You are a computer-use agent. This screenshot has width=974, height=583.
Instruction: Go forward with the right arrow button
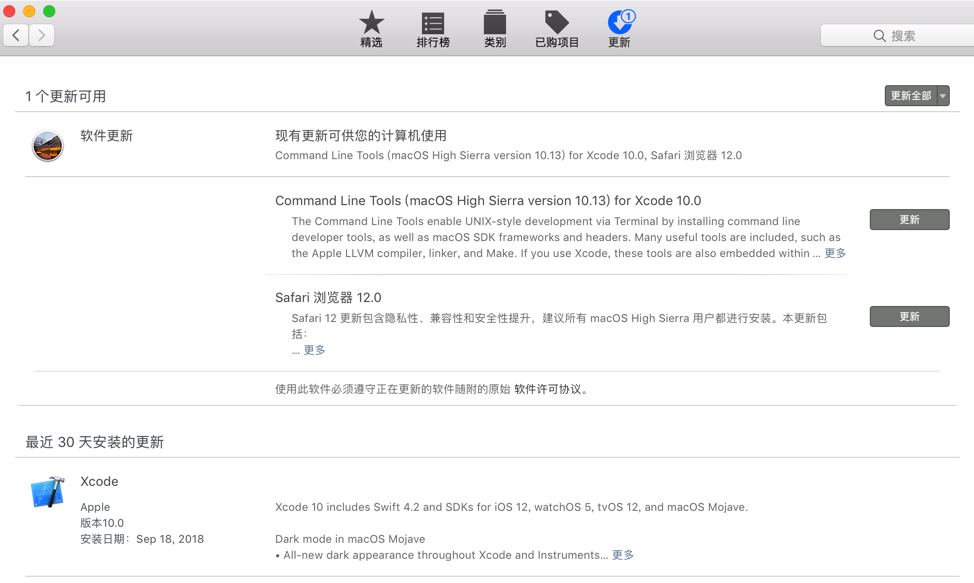(42, 35)
